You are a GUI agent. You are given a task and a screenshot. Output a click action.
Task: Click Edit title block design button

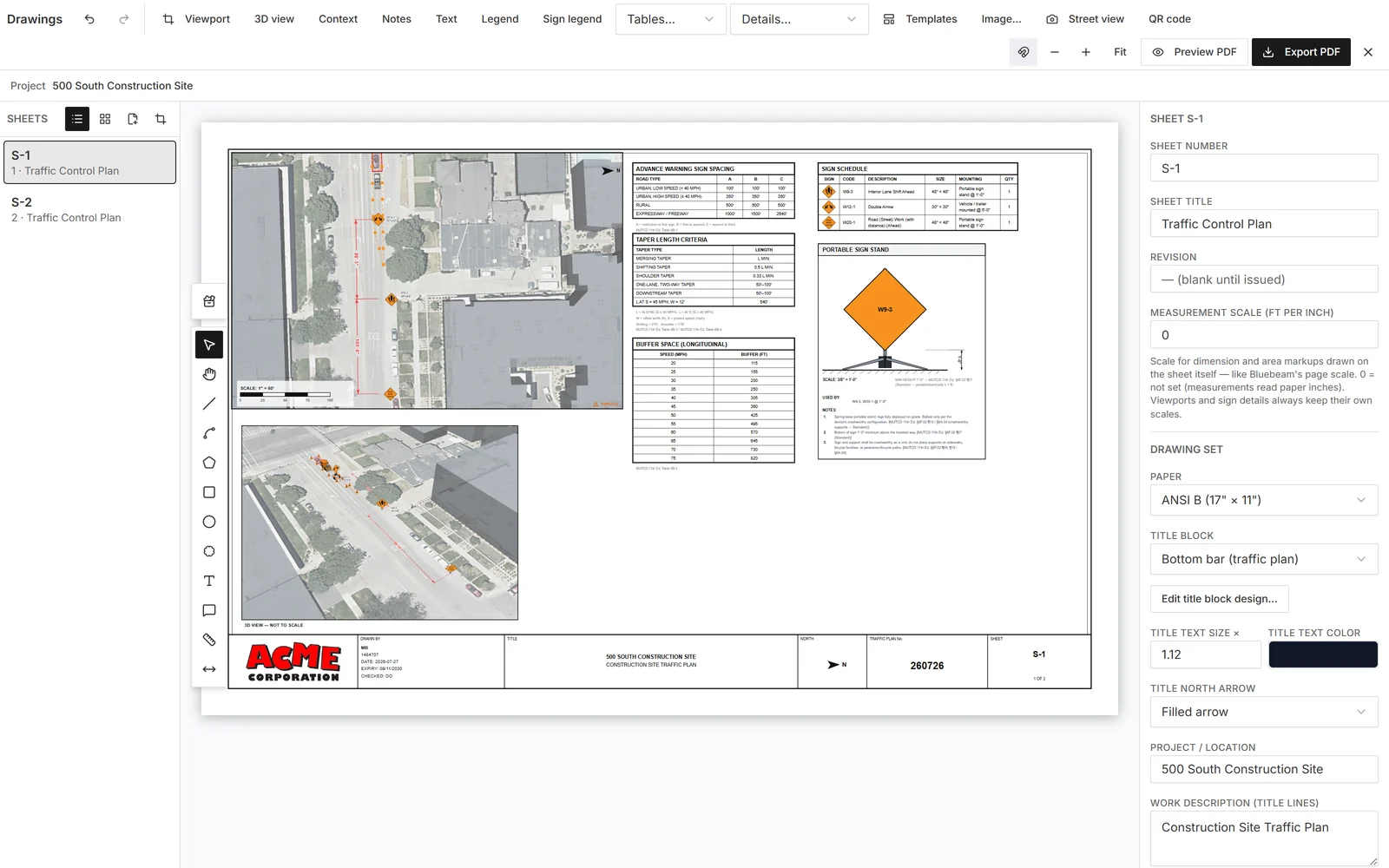pyautogui.click(x=1219, y=599)
